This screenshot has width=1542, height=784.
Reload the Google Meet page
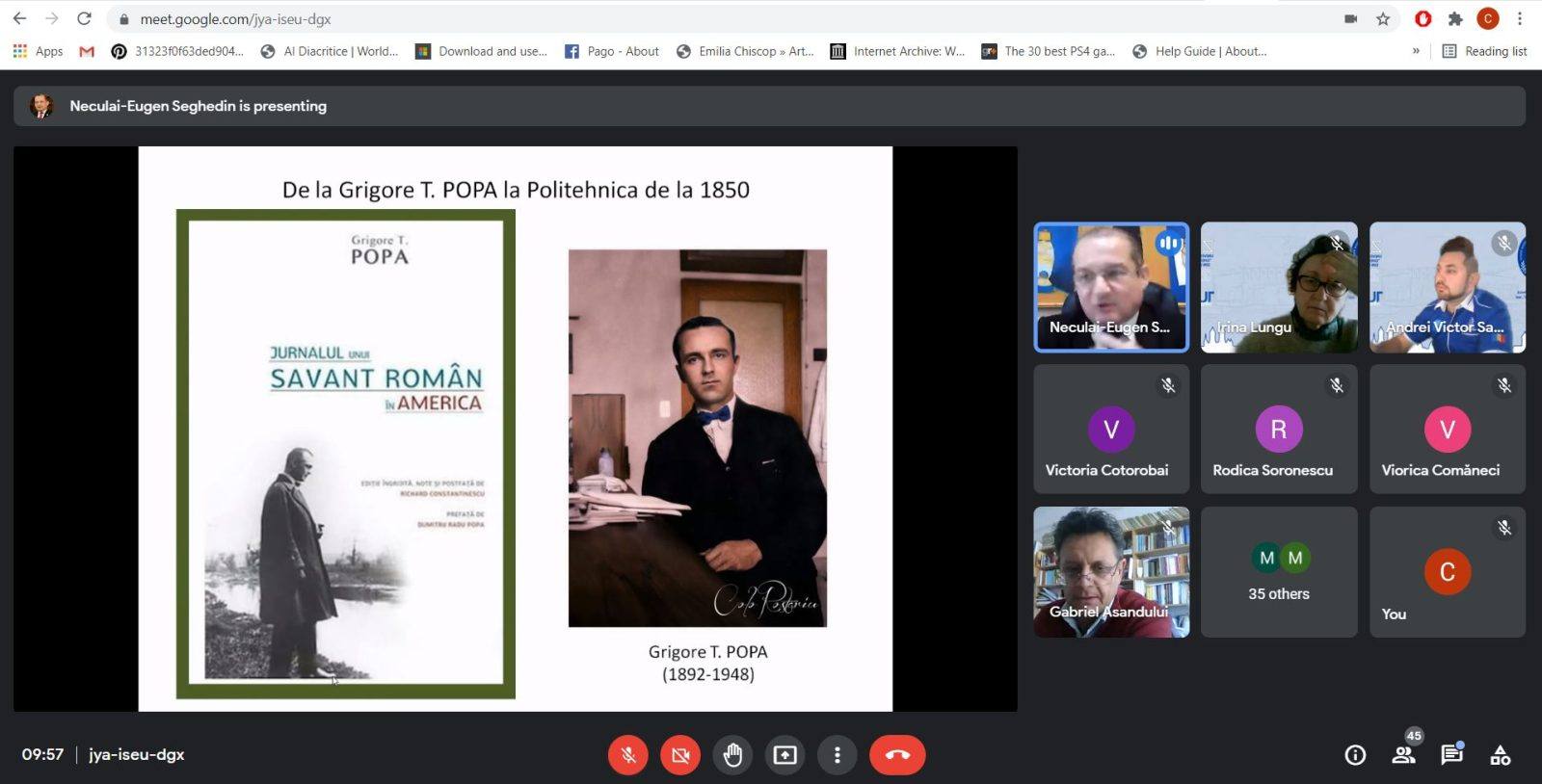[84, 18]
